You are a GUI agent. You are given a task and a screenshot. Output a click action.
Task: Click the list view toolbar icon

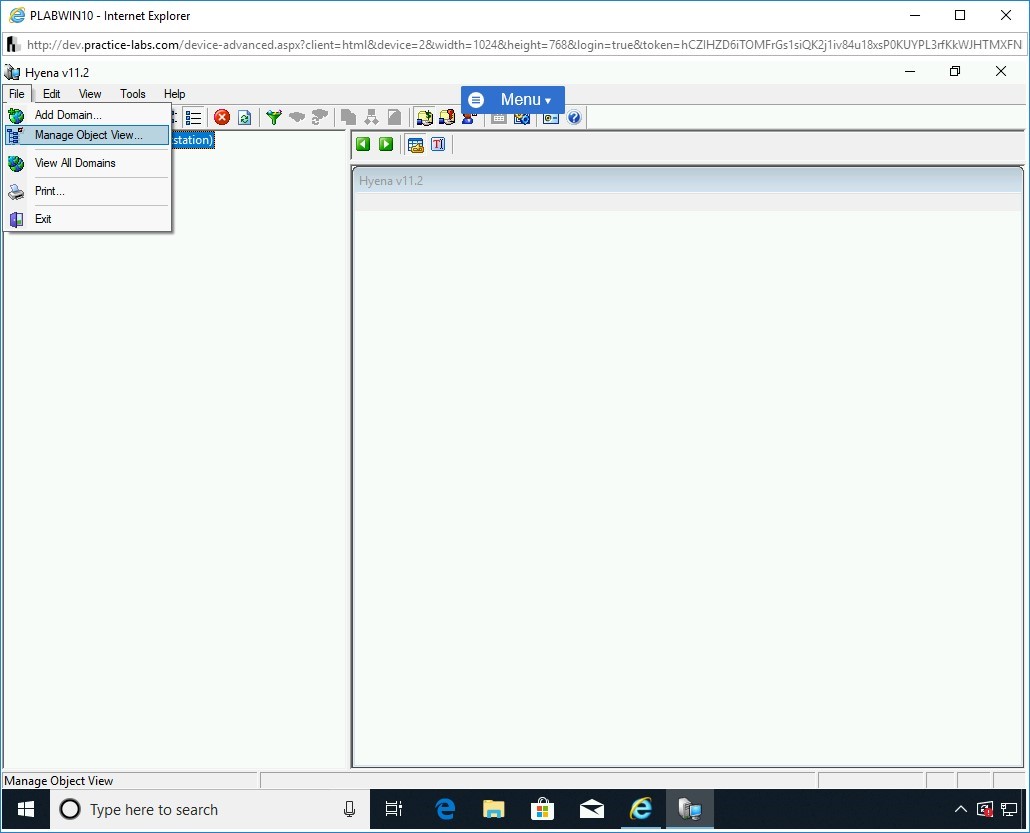click(194, 117)
